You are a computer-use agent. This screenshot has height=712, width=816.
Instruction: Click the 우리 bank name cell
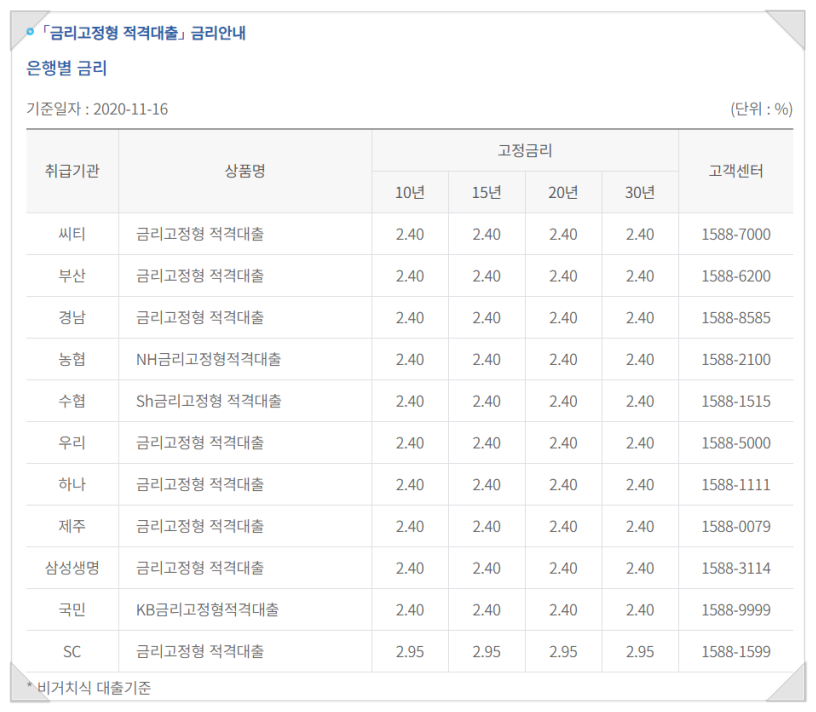pyautogui.click(x=72, y=443)
